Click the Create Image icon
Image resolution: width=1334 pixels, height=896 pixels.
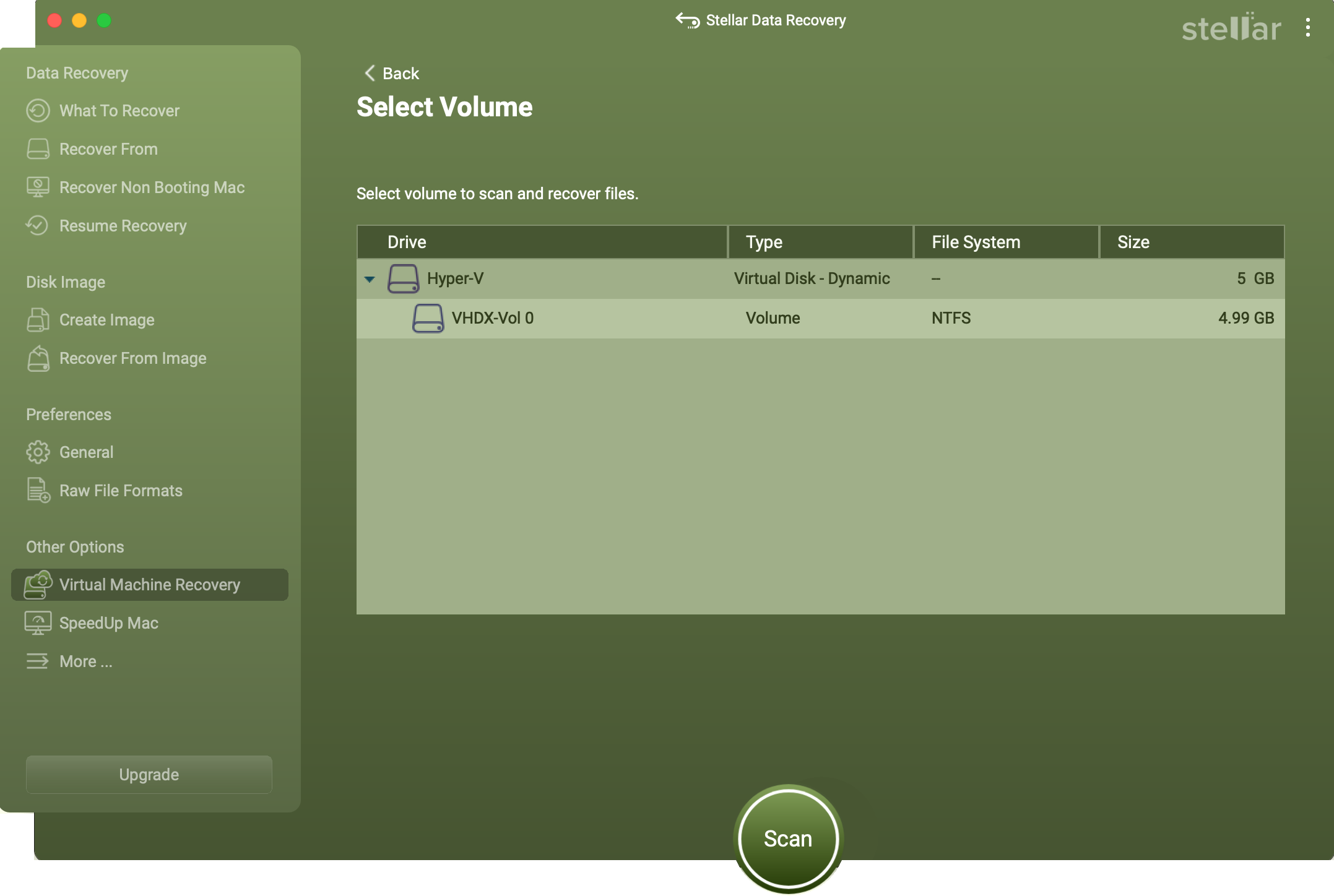38,319
